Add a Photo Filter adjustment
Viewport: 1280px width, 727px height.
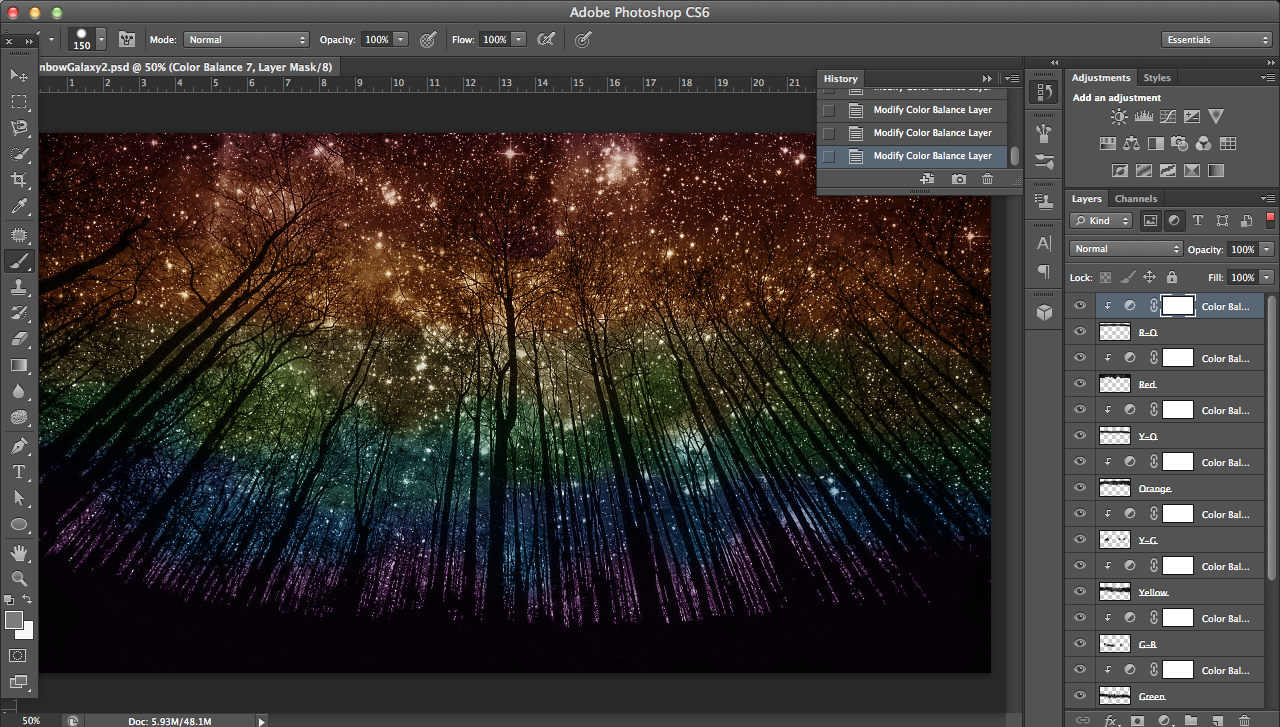[1179, 144]
